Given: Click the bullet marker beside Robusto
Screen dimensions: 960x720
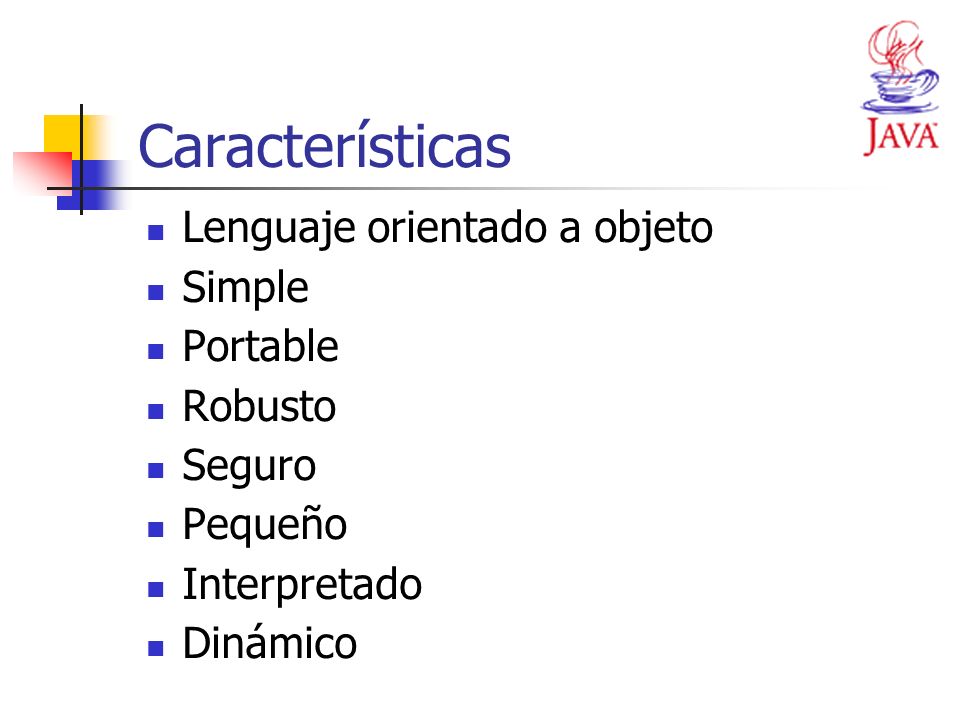Looking at the screenshot, I should [x=156, y=411].
